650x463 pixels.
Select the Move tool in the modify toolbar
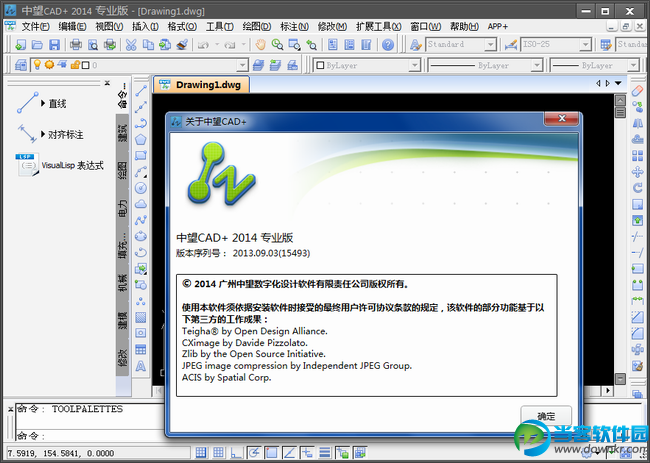[x=637, y=172]
